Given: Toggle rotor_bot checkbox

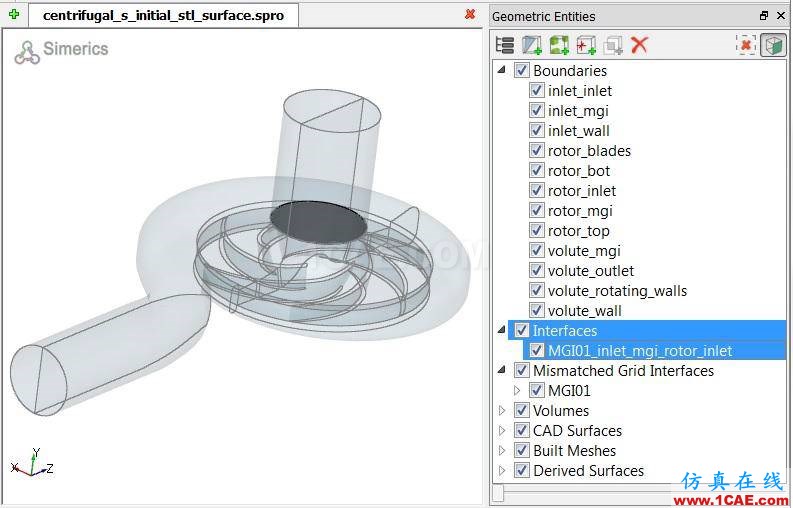Looking at the screenshot, I should pyautogui.click(x=537, y=171).
